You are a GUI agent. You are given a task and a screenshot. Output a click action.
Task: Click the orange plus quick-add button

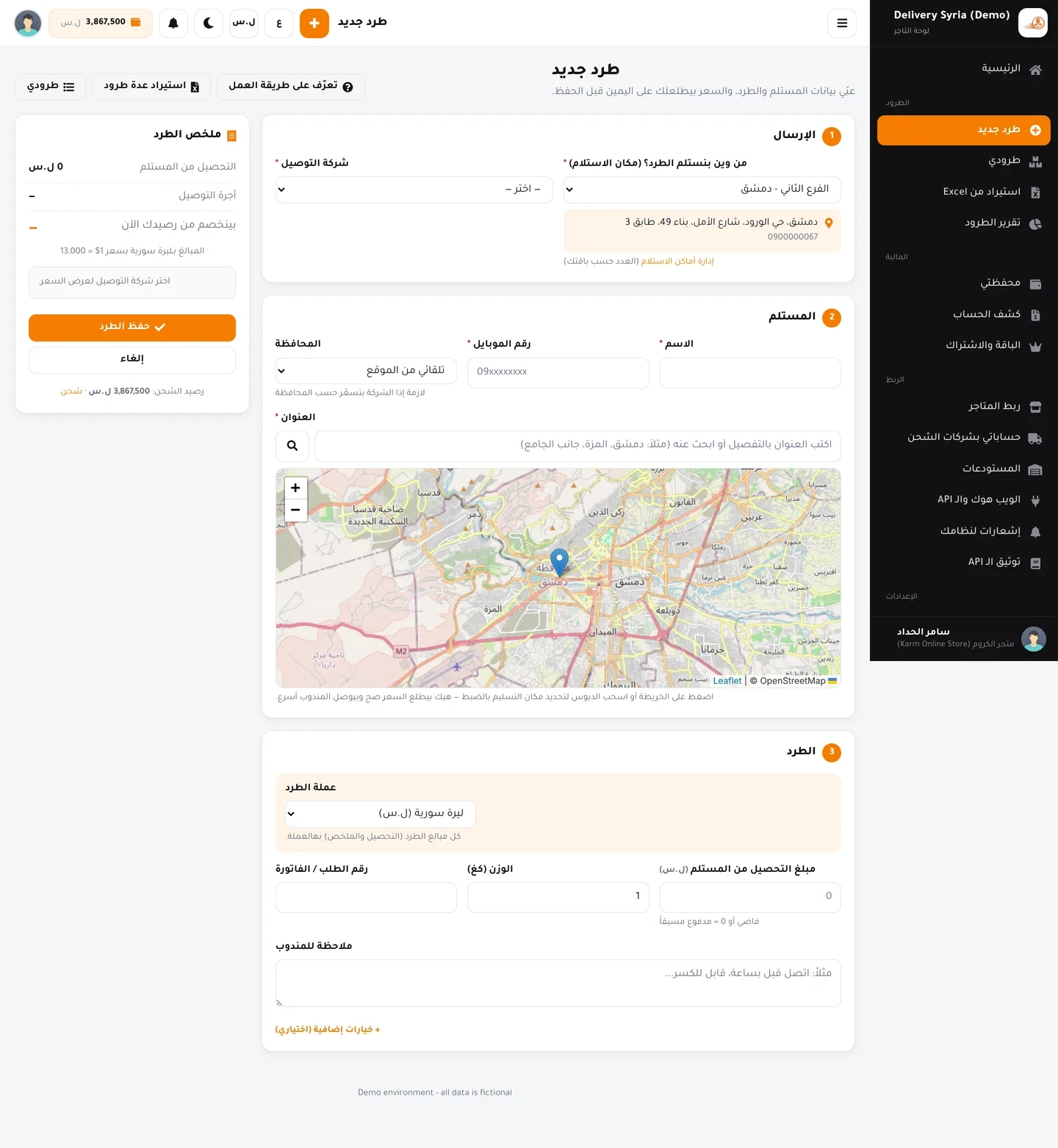point(314,24)
